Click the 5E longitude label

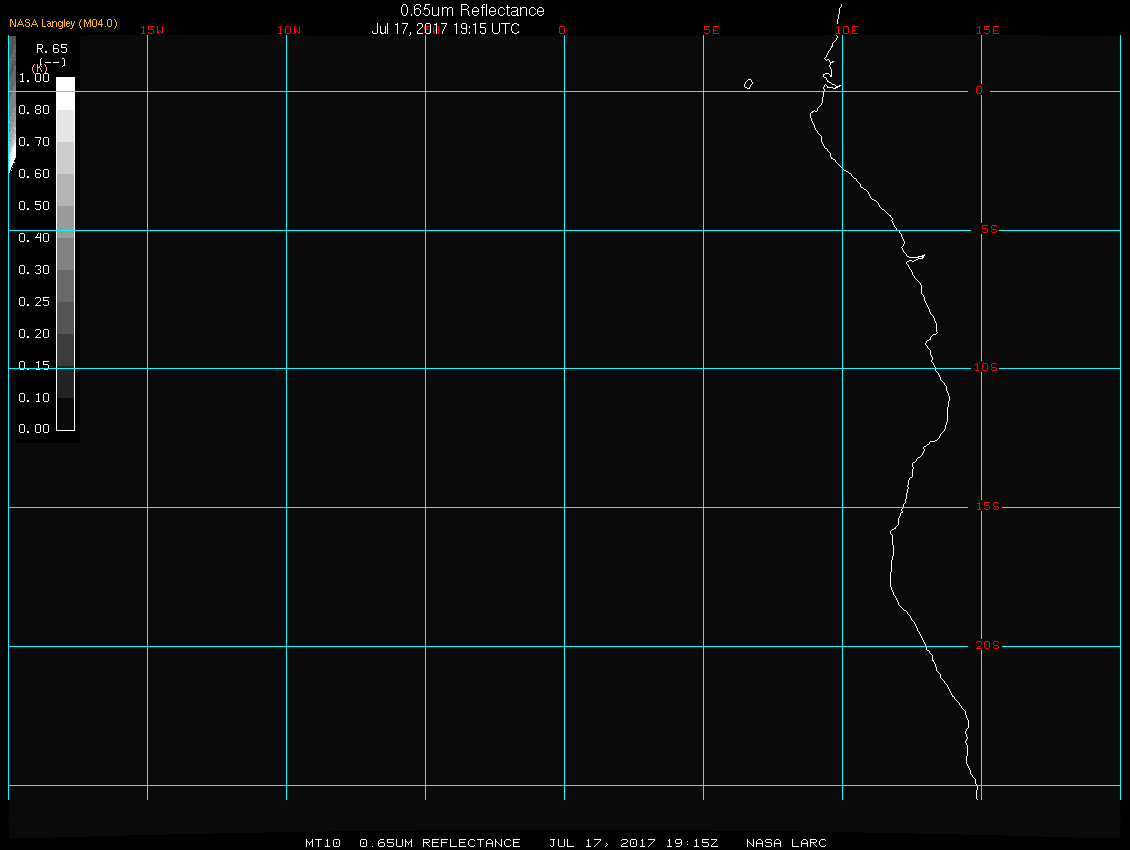pos(711,30)
